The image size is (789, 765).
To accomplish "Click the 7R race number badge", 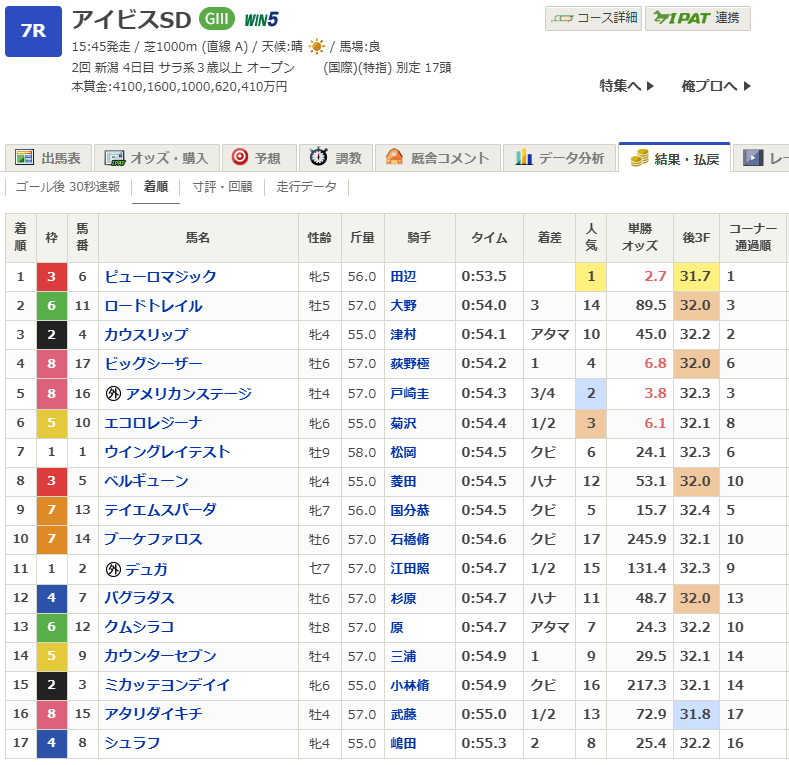I will click(x=33, y=31).
